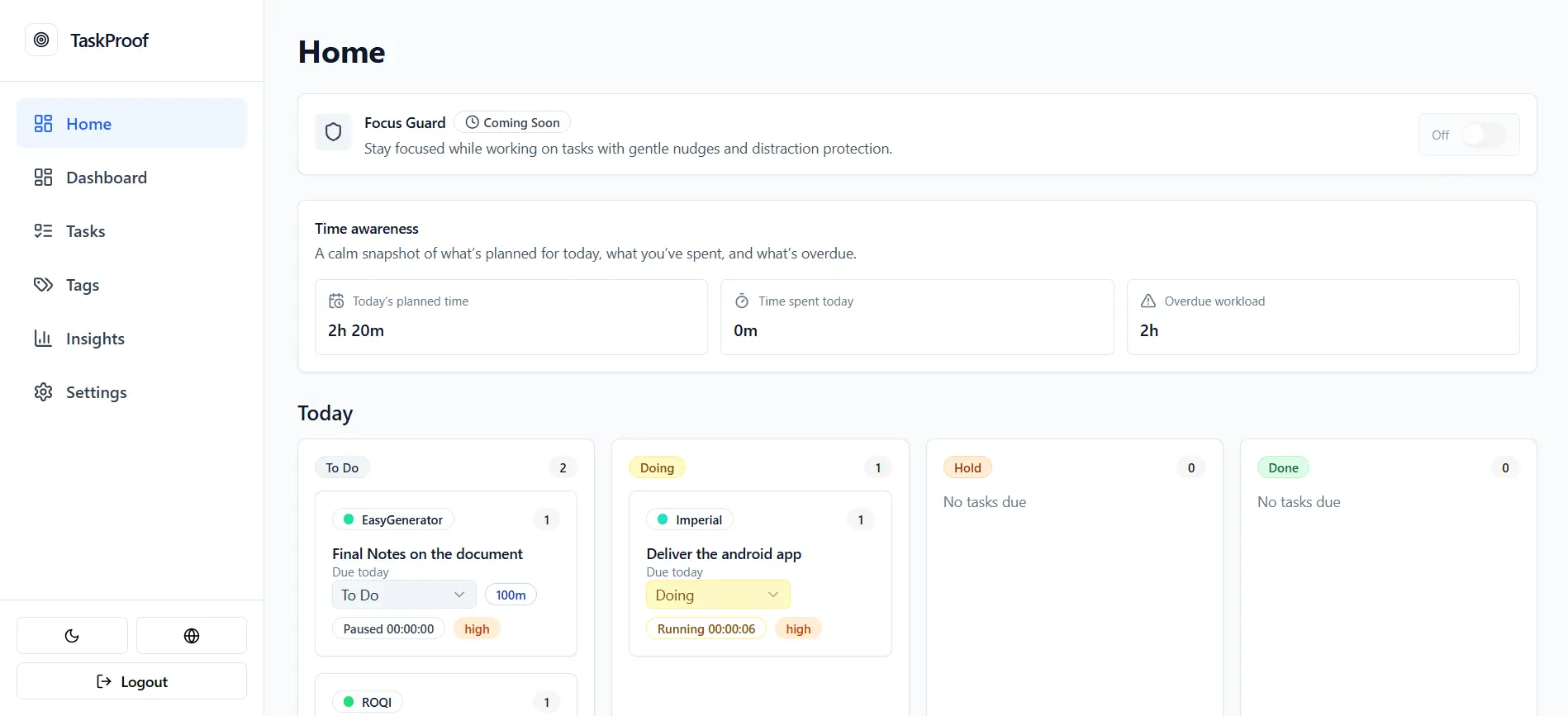Click the Coming Soon clock icon
The image size is (1568, 716).
pos(473,122)
